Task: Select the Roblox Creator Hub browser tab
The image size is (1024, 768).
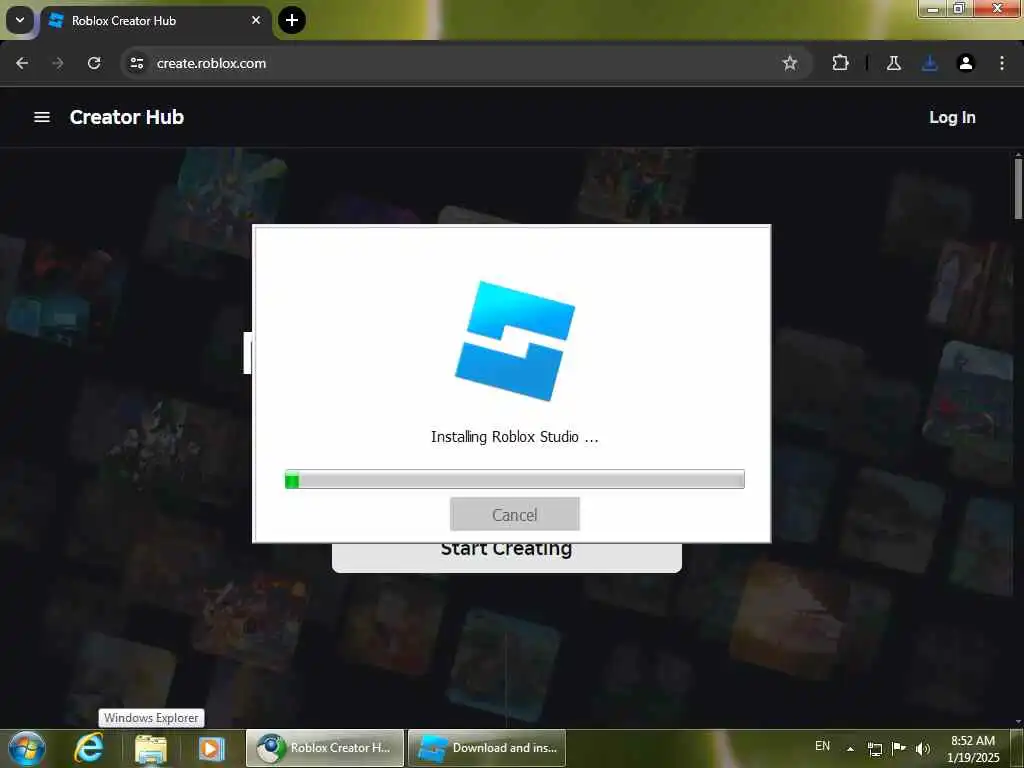Action: 155,20
